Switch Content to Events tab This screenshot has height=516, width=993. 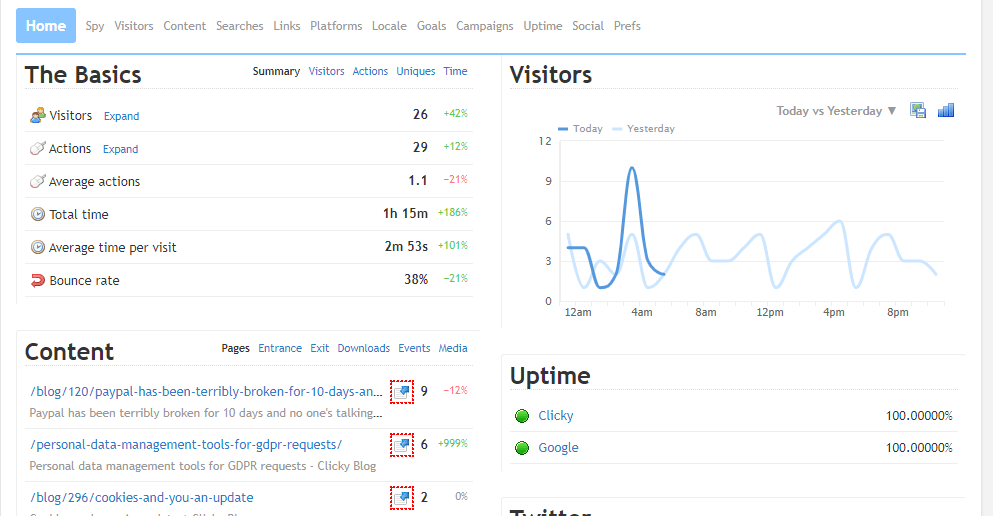(414, 348)
